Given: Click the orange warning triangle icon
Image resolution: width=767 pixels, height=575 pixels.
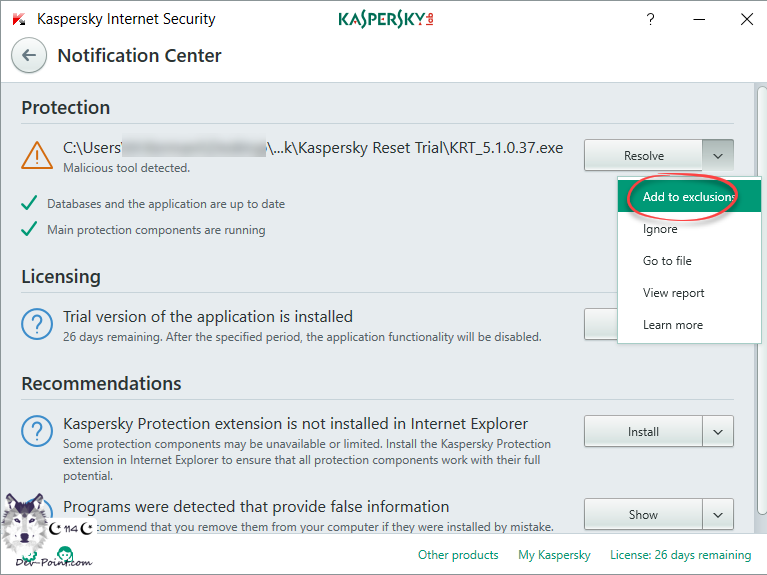Looking at the screenshot, I should coord(37,155).
